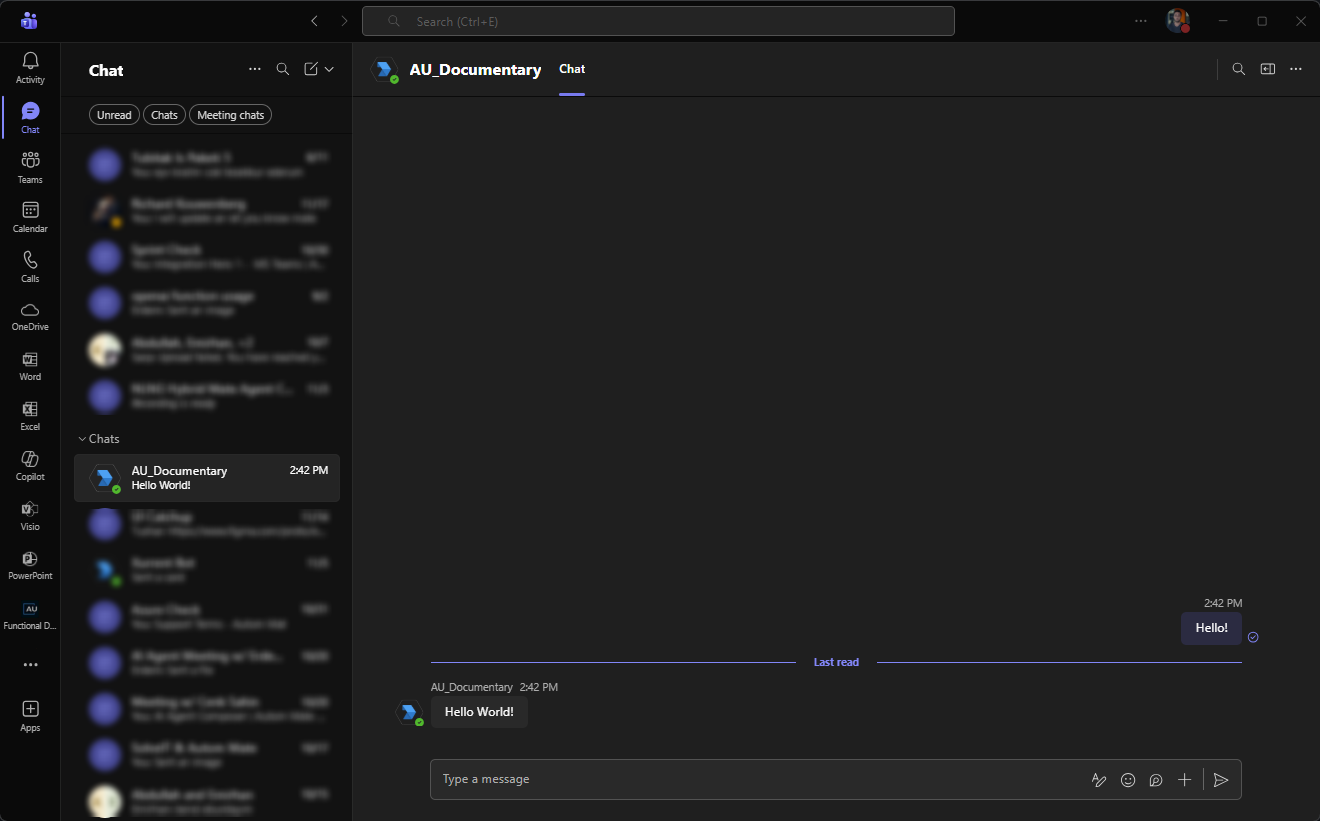Open OneDrive from the sidebar
Image resolution: width=1320 pixels, height=821 pixels.
[30, 315]
